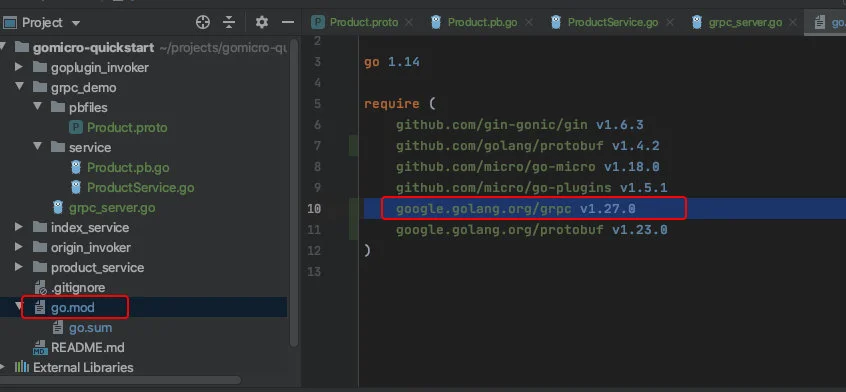The height and width of the screenshot is (392, 846).
Task: Click the origin_invoker folder icon
Action: [x=40, y=247]
